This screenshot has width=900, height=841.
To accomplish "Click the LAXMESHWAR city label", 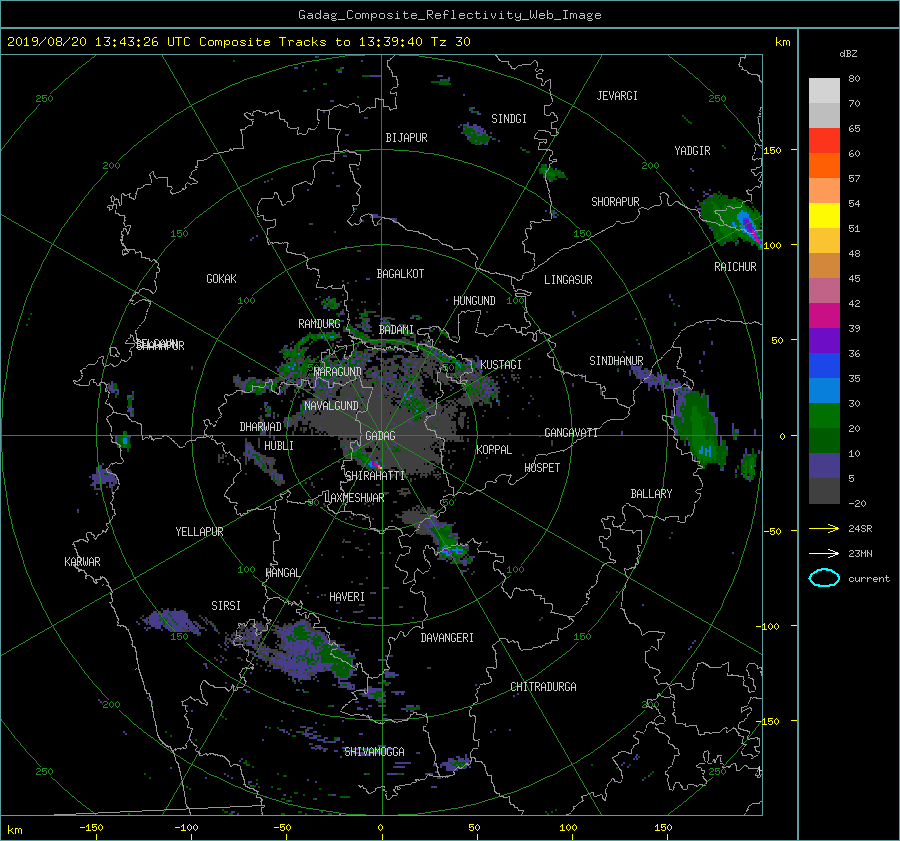I will point(354,498).
